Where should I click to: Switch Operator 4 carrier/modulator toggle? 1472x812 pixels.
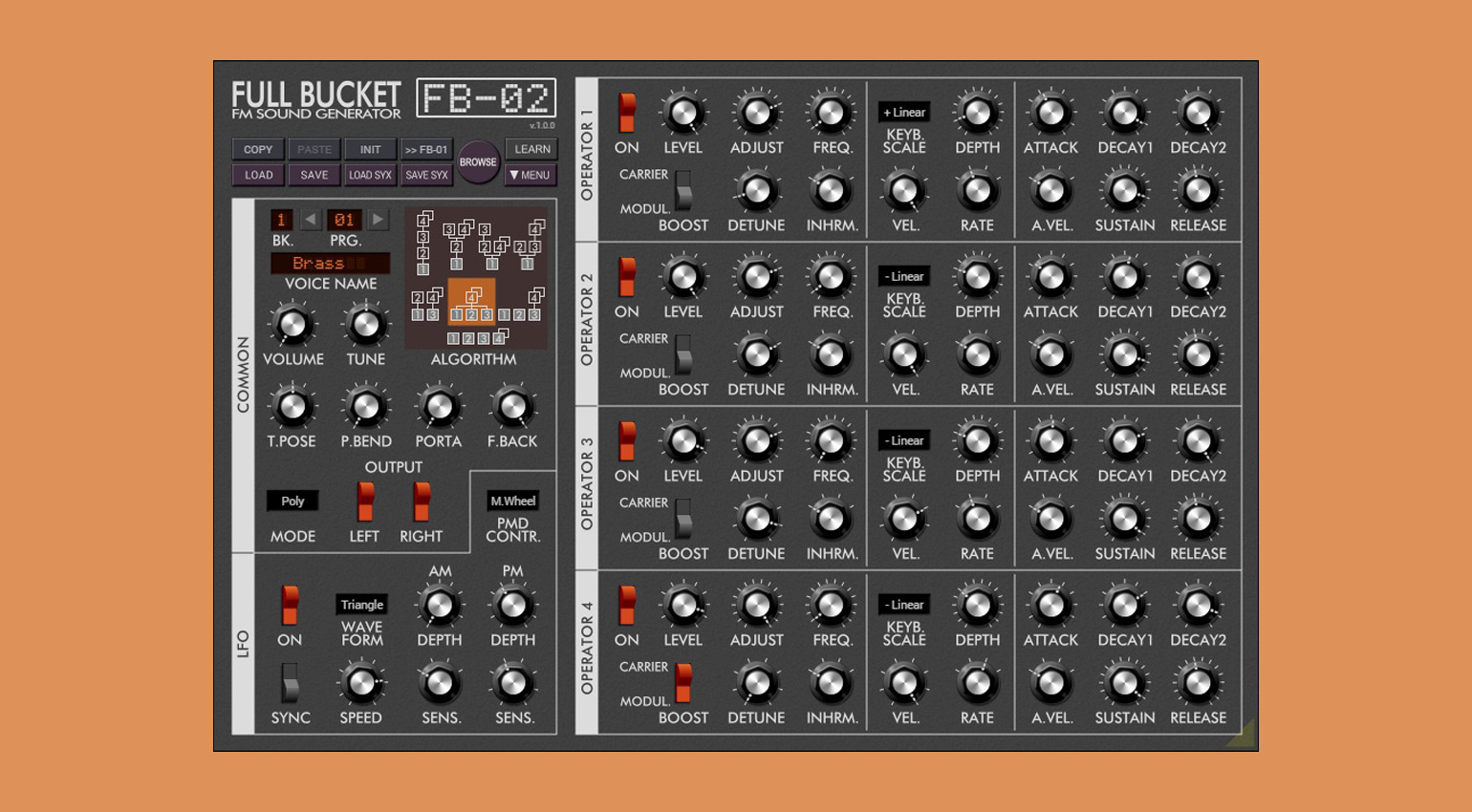click(x=683, y=682)
